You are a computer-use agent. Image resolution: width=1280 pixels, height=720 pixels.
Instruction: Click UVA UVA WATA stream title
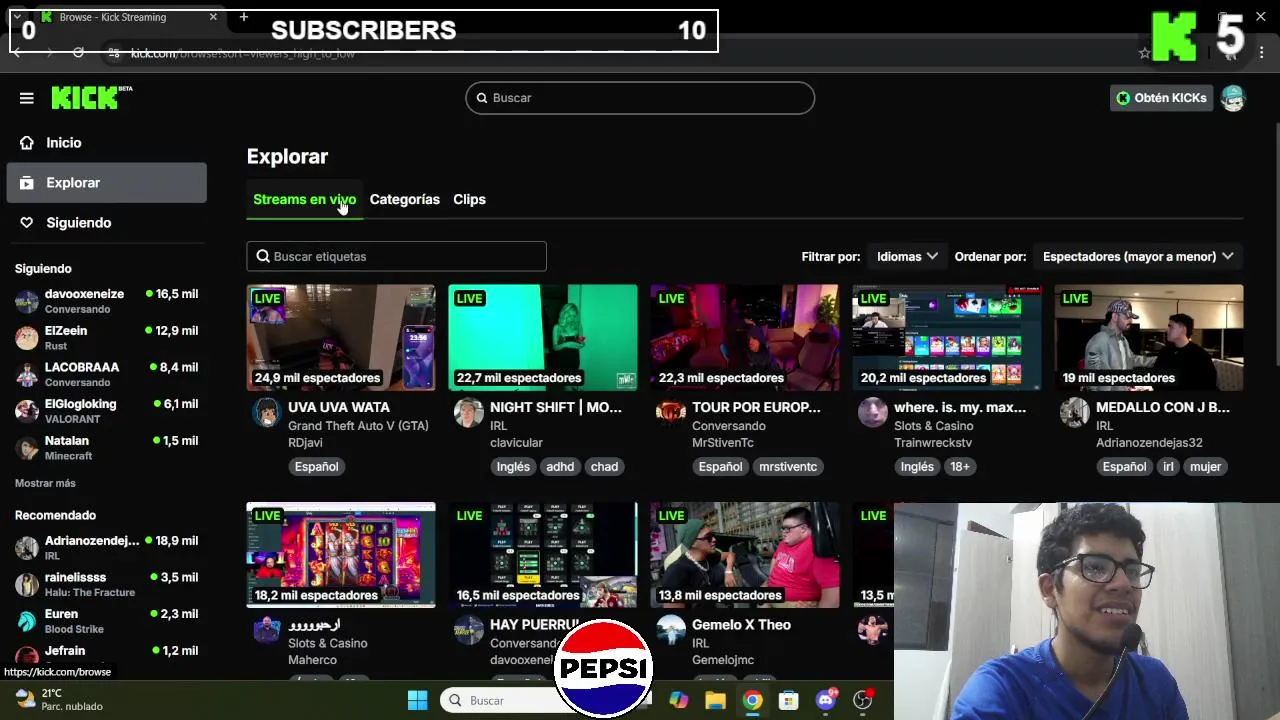(x=339, y=408)
